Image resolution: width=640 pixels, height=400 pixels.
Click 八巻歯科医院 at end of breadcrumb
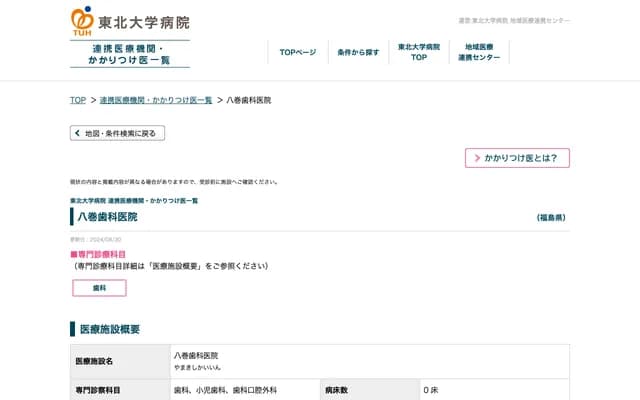[x=249, y=100]
